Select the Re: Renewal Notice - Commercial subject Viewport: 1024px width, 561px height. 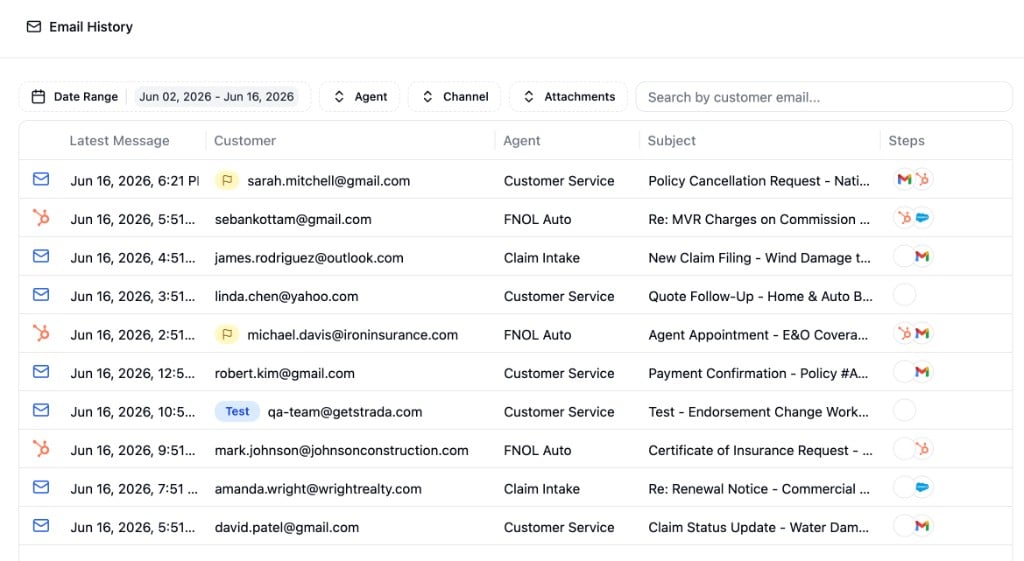[759, 489]
